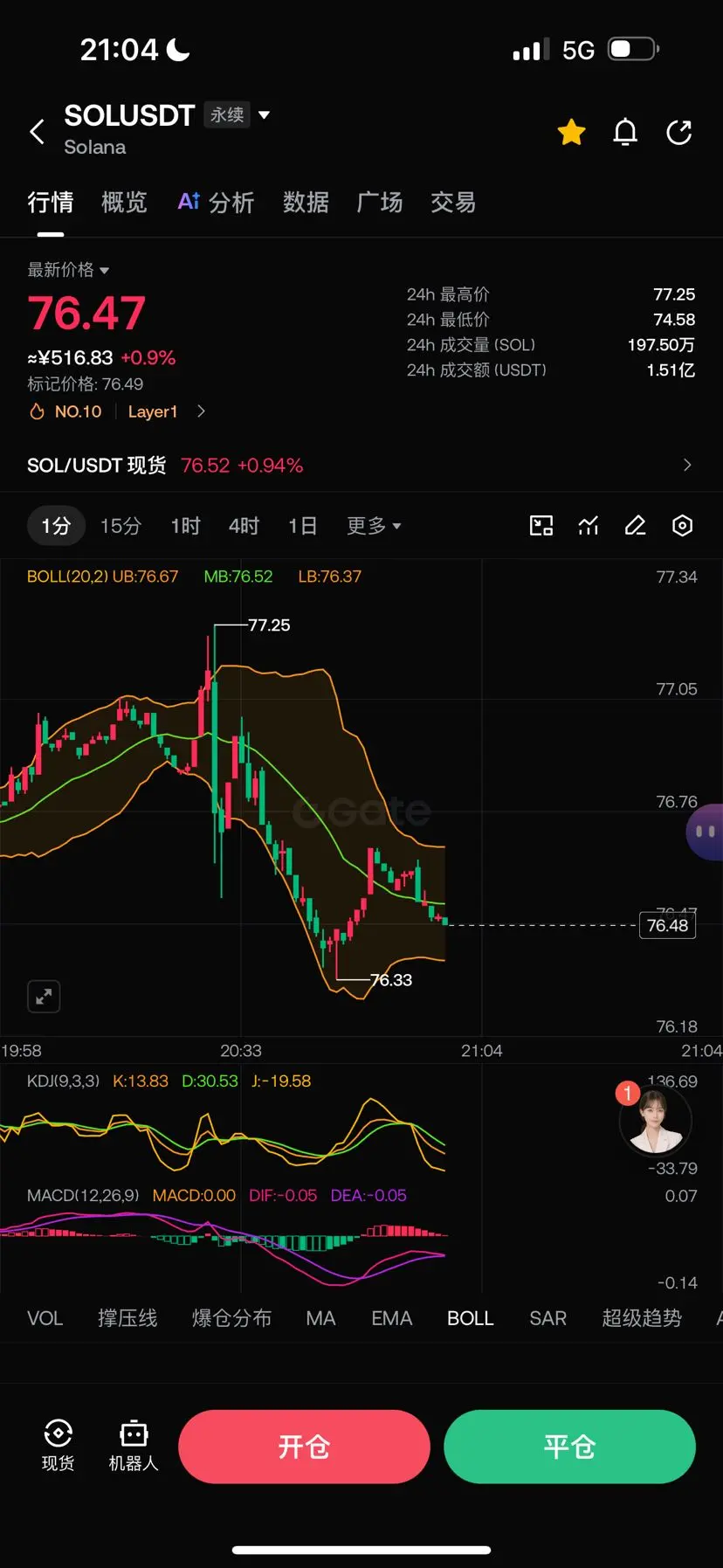Viewport: 723px width, 1568px height.
Task: Switch to the 概览 tab
Action: 124,203
